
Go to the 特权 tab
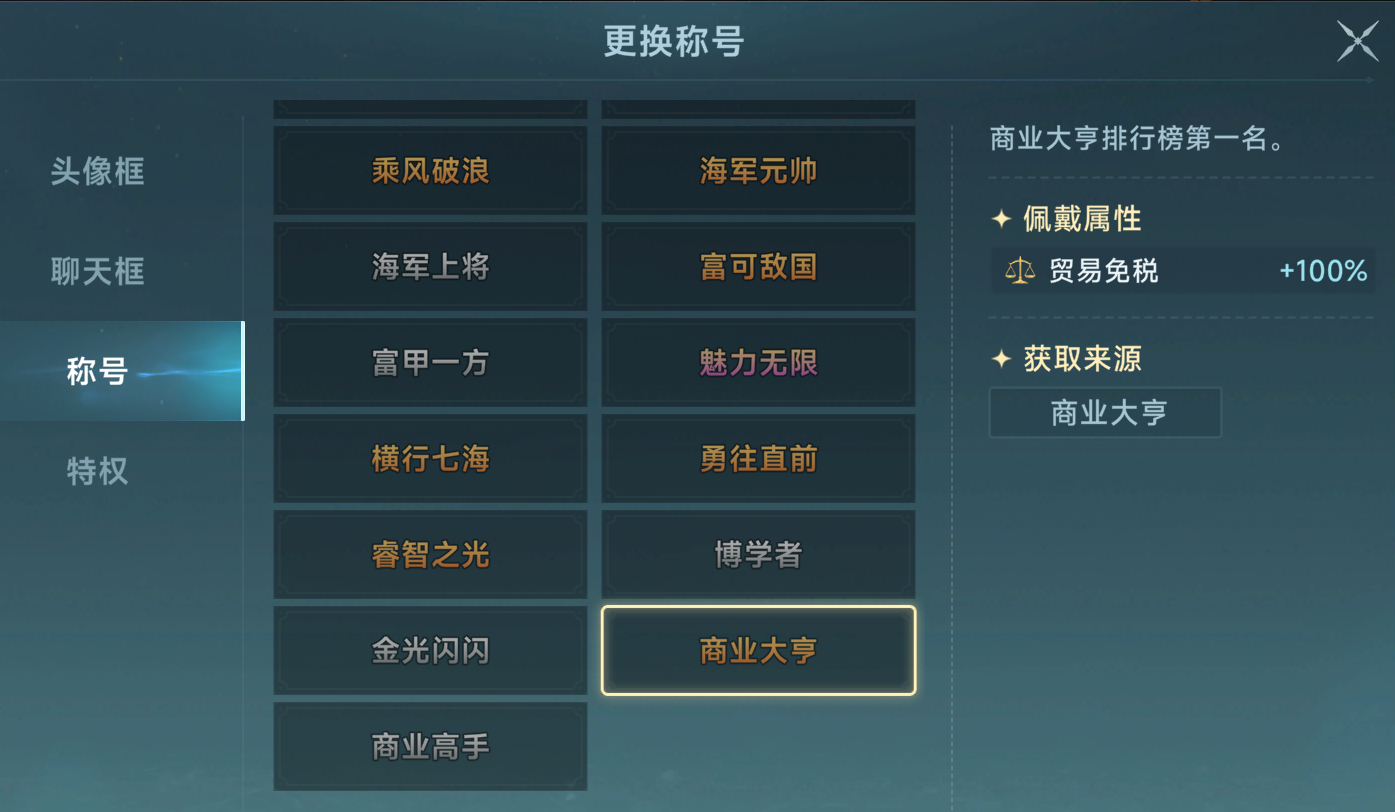(98, 471)
